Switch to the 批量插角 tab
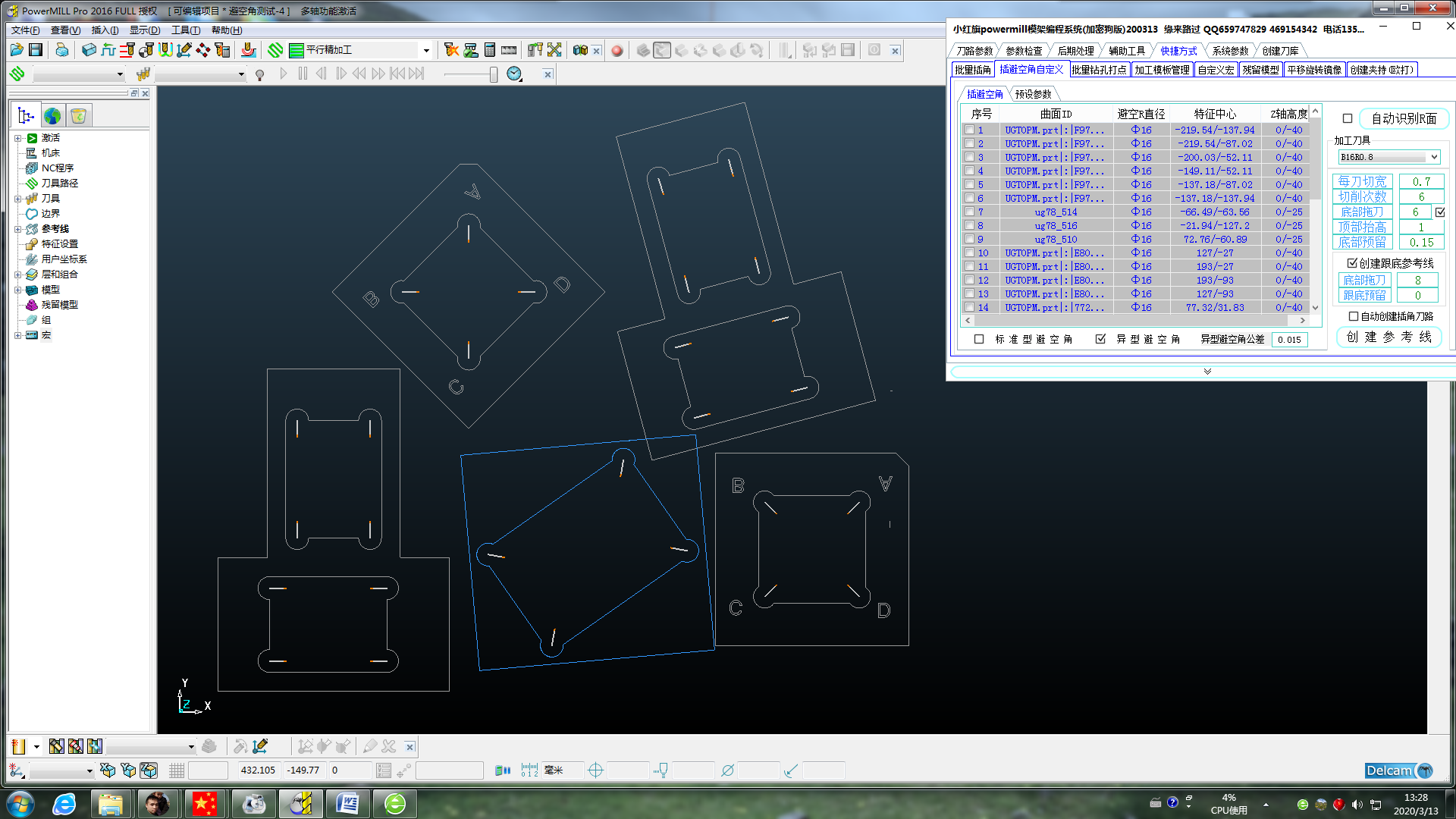 (x=972, y=70)
